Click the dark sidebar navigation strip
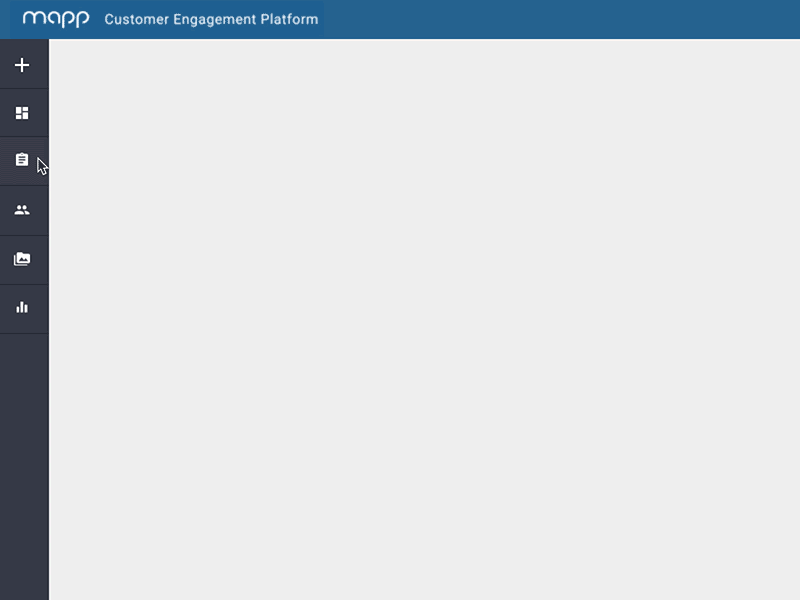The width and height of the screenshot is (800, 600). tap(22, 450)
